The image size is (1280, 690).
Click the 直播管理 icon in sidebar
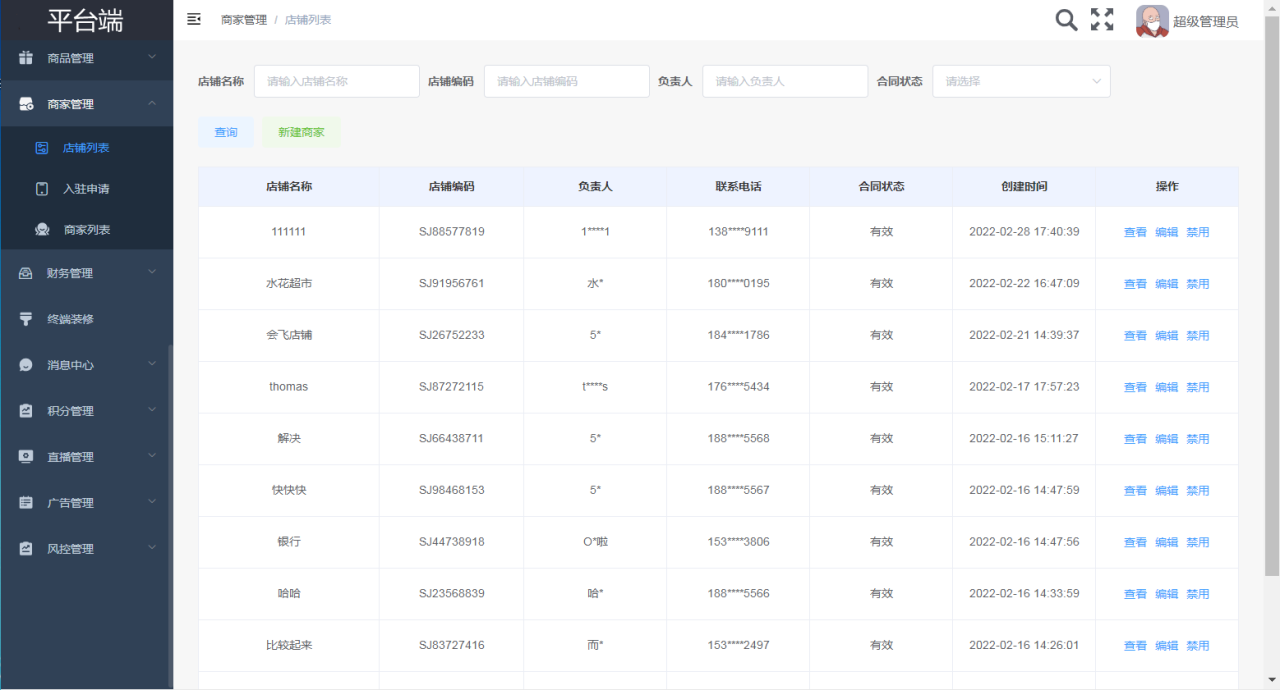click(26, 457)
